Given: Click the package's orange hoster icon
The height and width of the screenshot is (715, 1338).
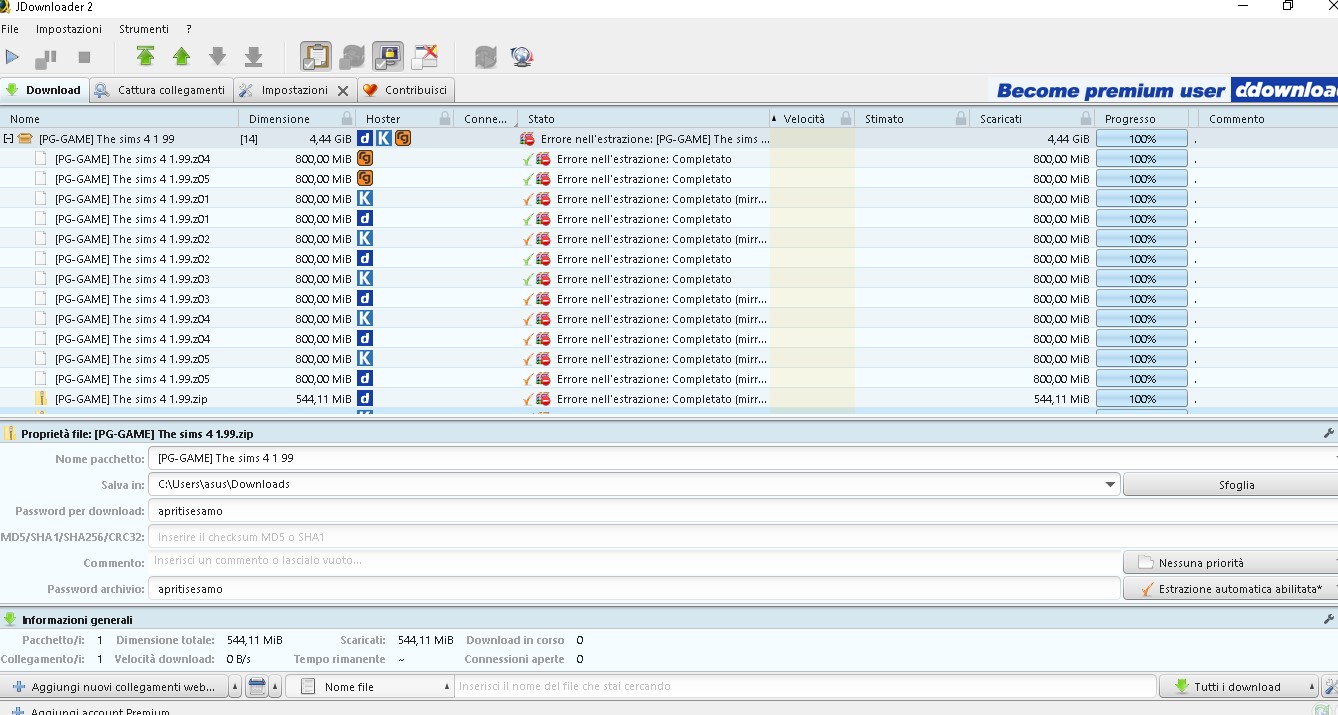Looking at the screenshot, I should (x=403, y=139).
